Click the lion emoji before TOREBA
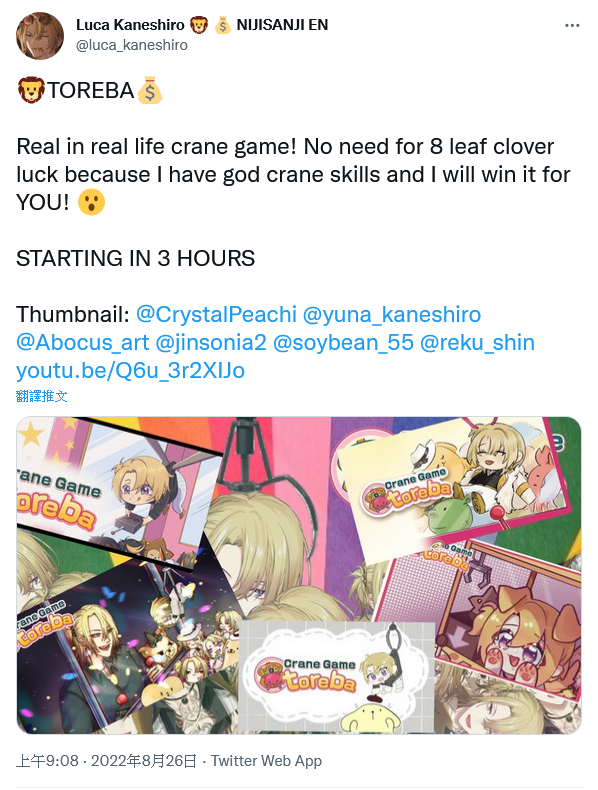Viewport: 598px width, 790px height. point(31,91)
